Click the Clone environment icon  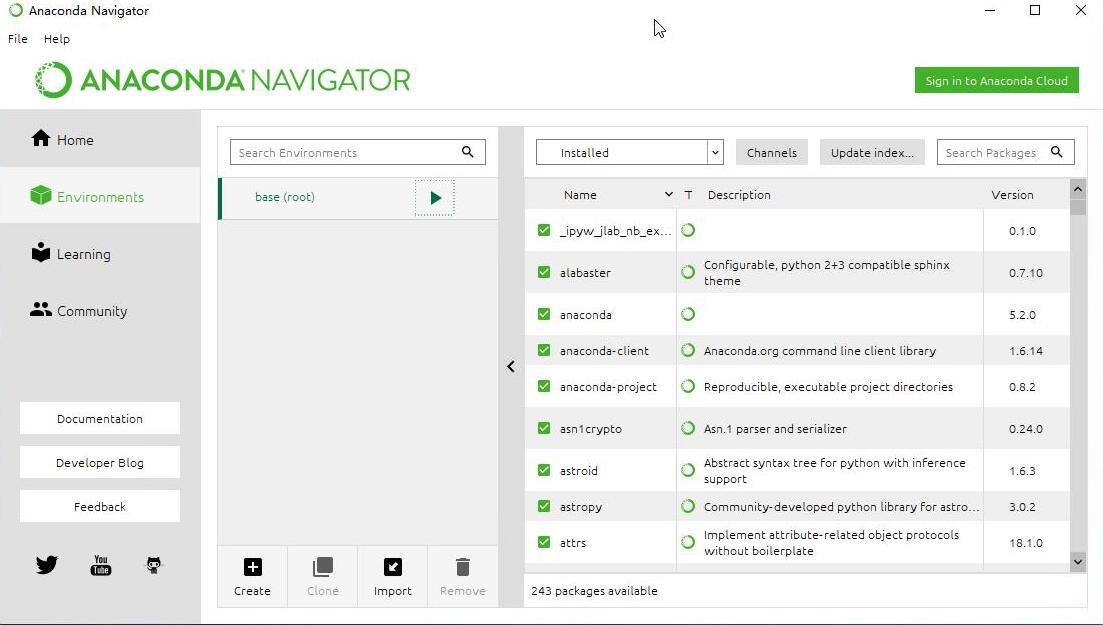[x=323, y=567]
